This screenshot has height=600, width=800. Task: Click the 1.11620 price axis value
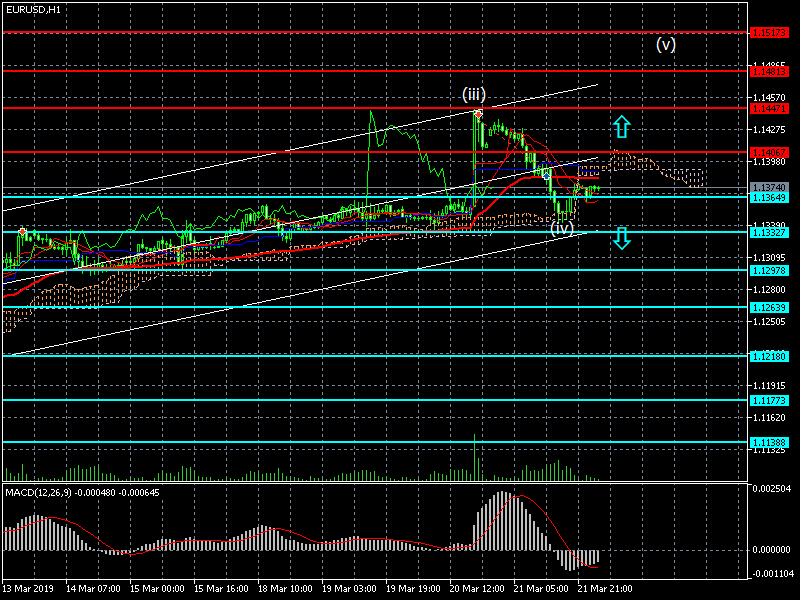pos(769,418)
